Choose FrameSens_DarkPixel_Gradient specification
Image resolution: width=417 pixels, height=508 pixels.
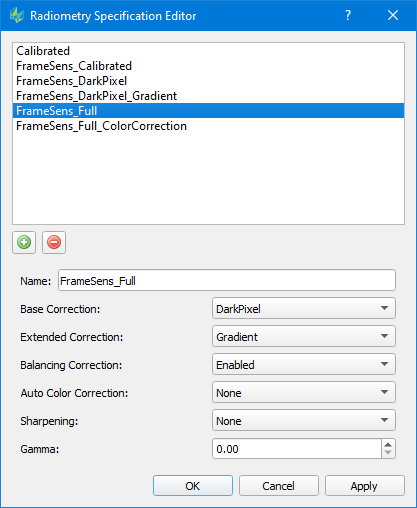point(208,96)
